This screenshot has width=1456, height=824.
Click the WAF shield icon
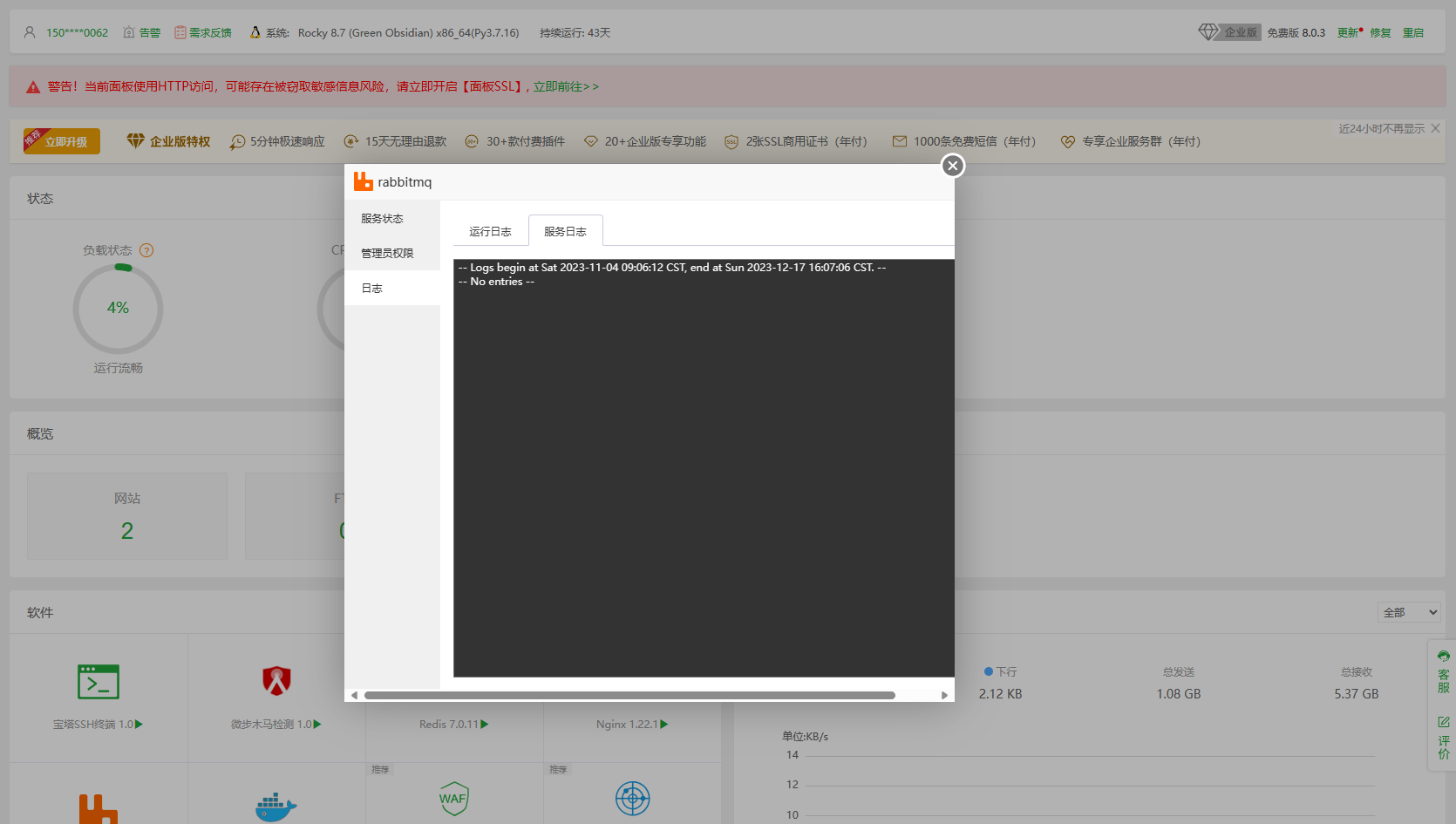(453, 798)
